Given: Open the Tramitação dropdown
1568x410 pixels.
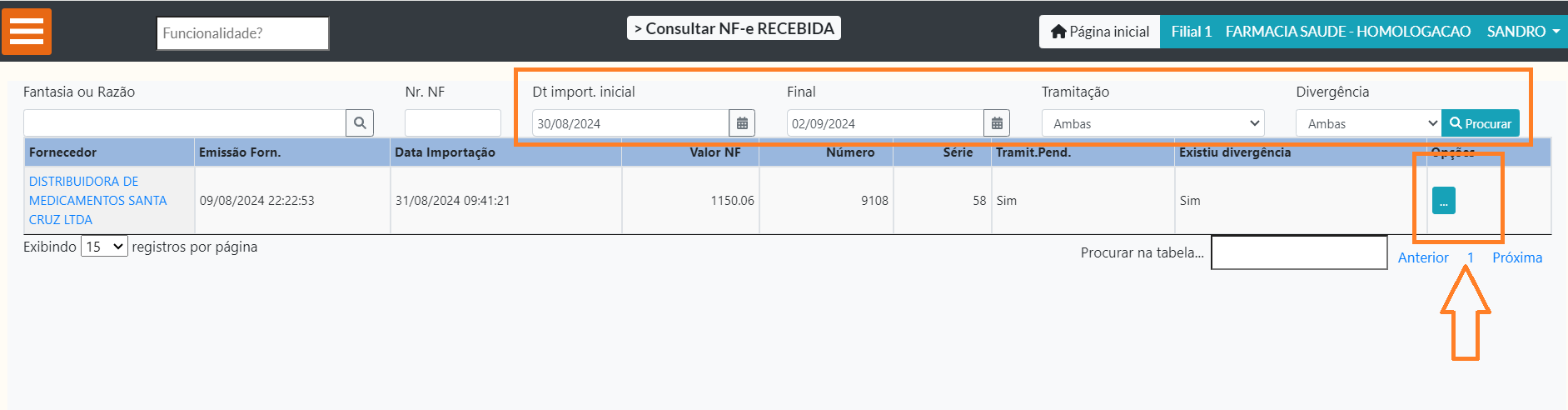Looking at the screenshot, I should [1152, 123].
